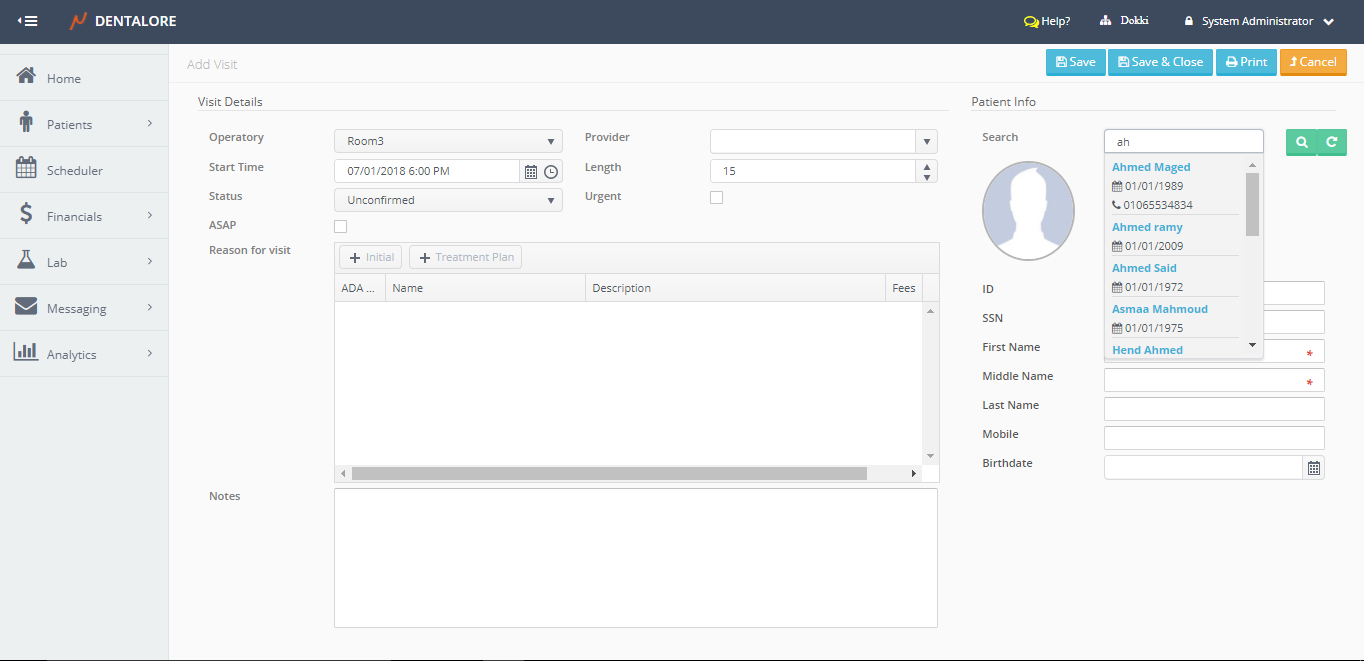Increase Length with the up stepper arrow
The image size is (1364, 661).
928,166
